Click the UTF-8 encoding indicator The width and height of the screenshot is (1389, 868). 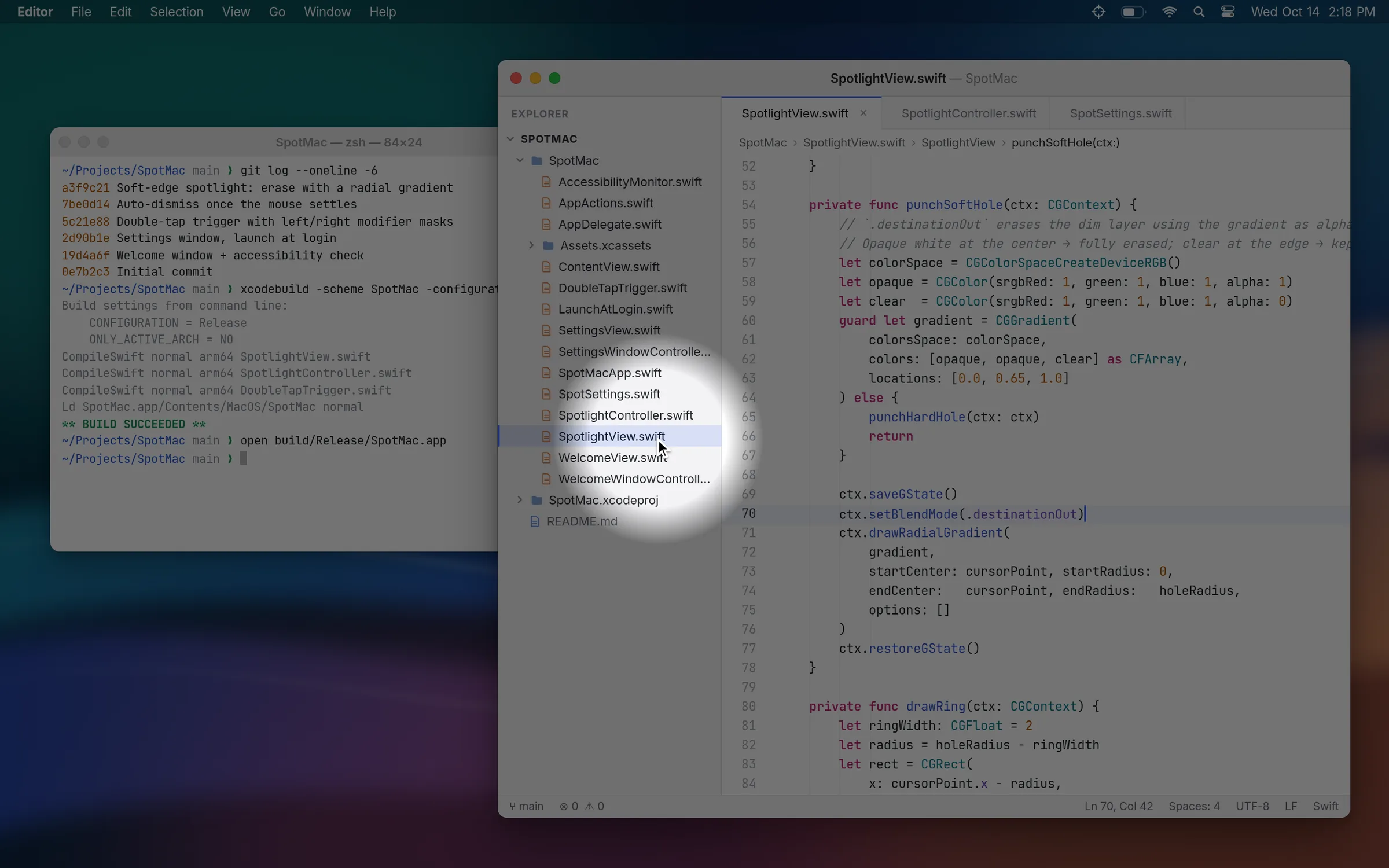(1252, 806)
